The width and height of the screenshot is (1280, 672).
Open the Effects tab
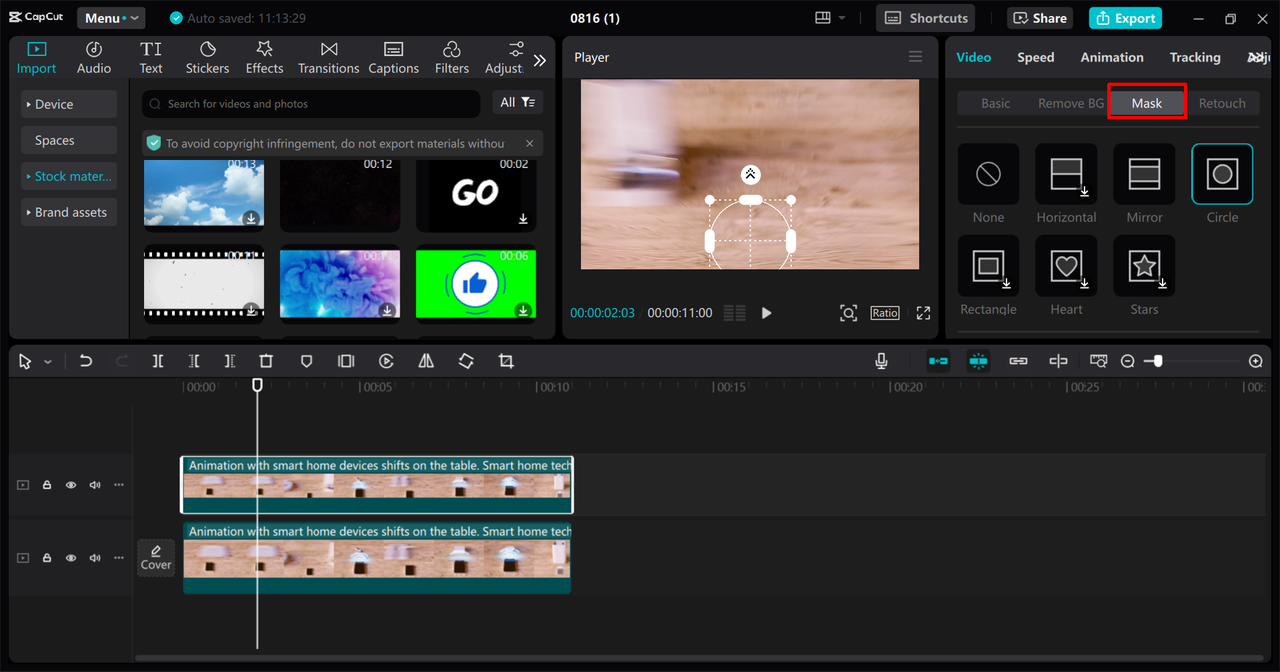tap(265, 58)
